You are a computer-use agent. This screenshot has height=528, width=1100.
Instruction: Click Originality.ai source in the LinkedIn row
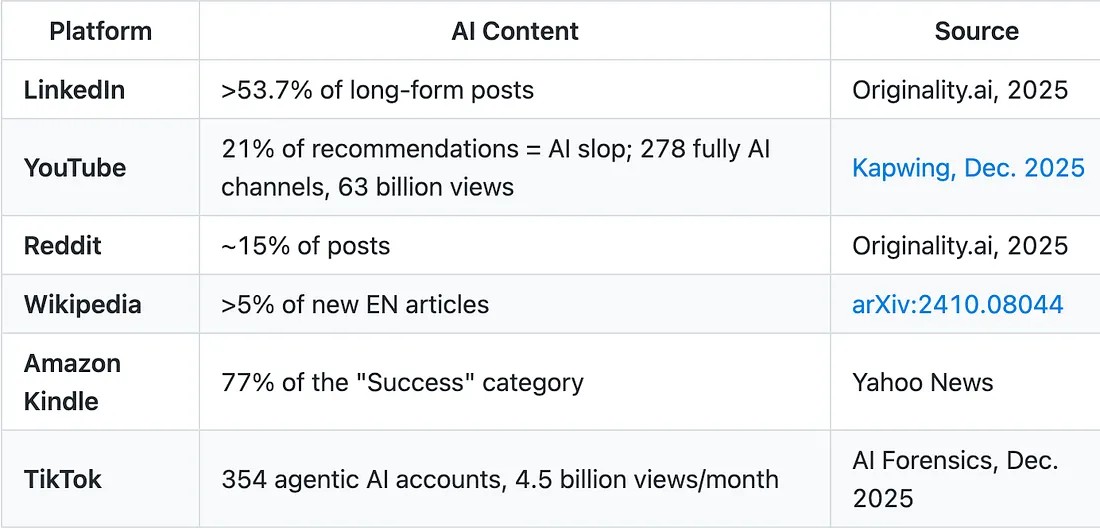pyautogui.click(x=959, y=90)
